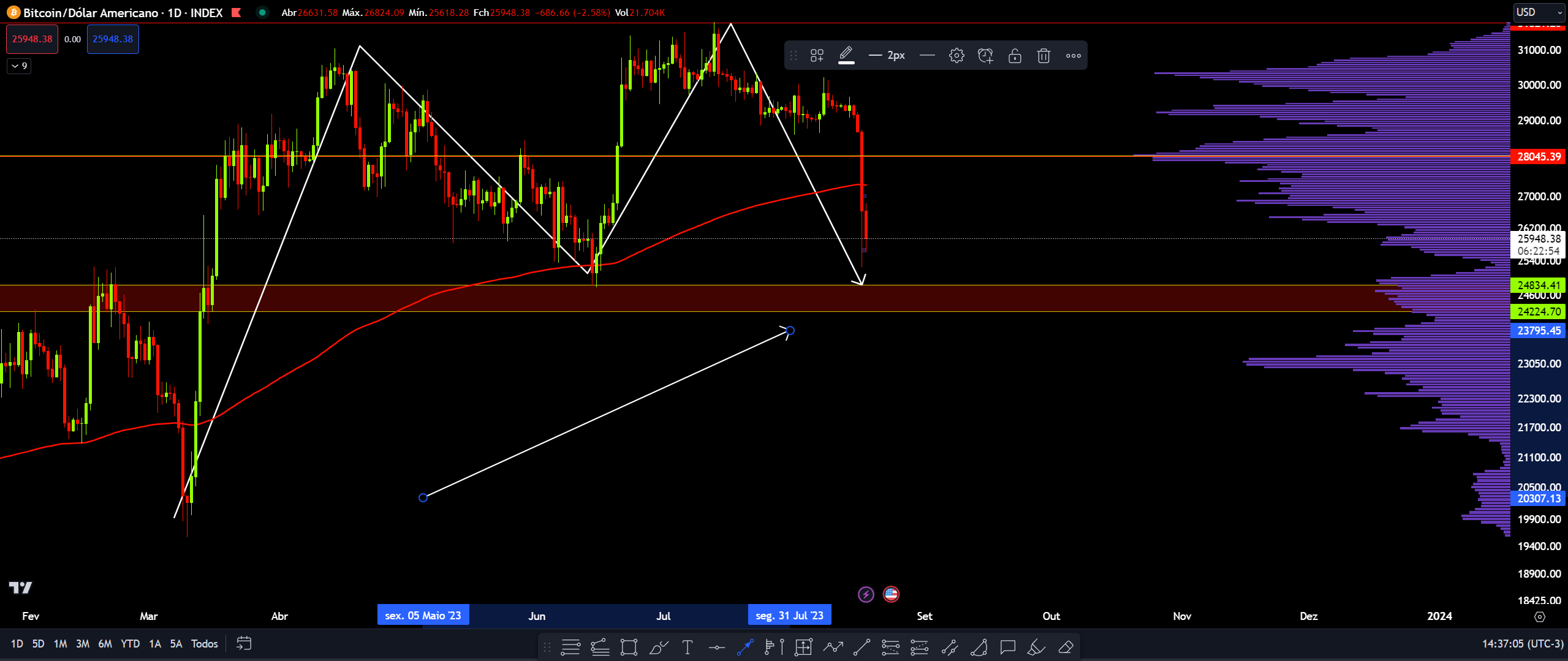Set time range to 6M
This screenshot has height=661, width=1568.
[105, 644]
